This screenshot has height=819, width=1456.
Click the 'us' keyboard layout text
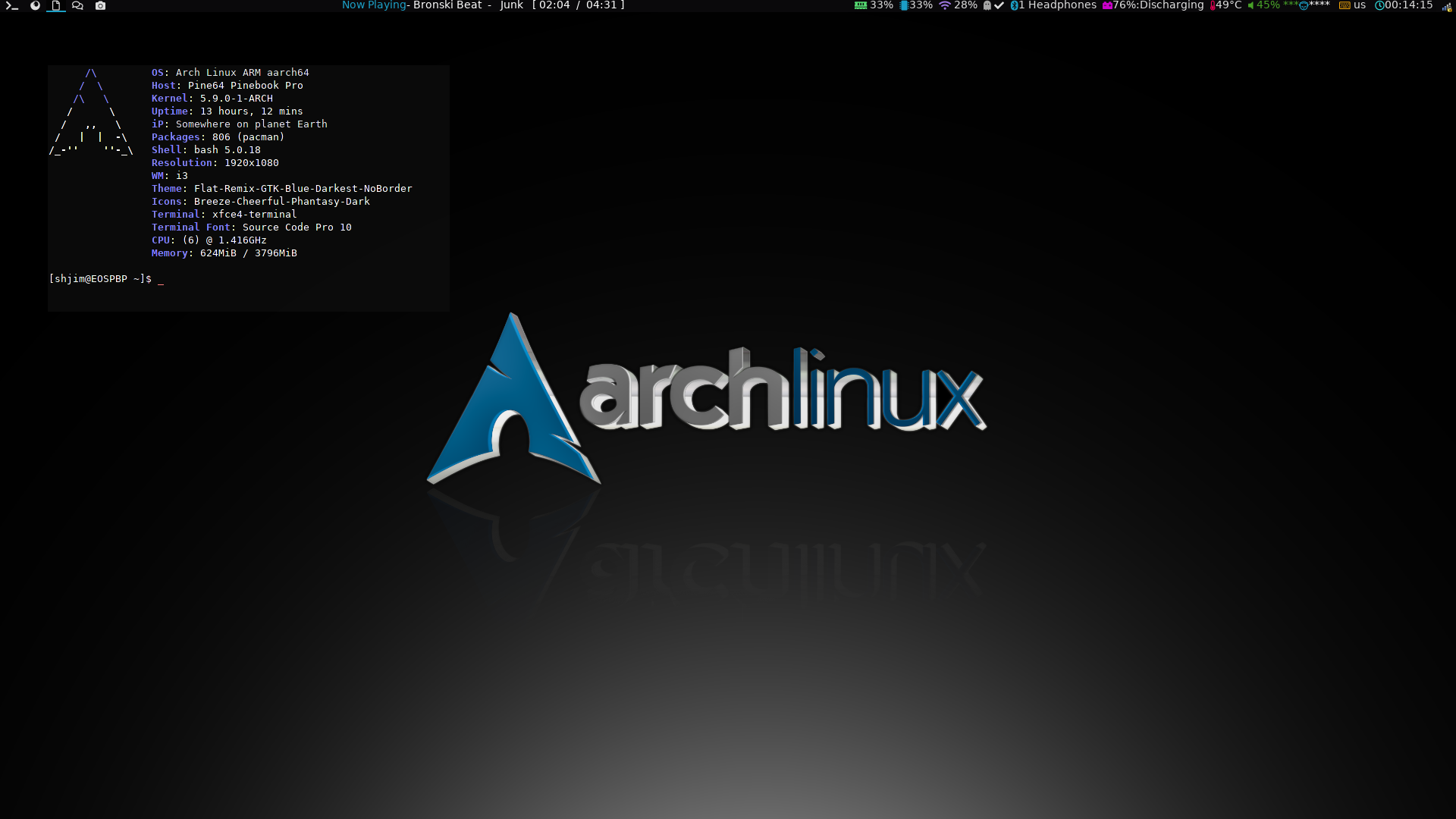1360,5
